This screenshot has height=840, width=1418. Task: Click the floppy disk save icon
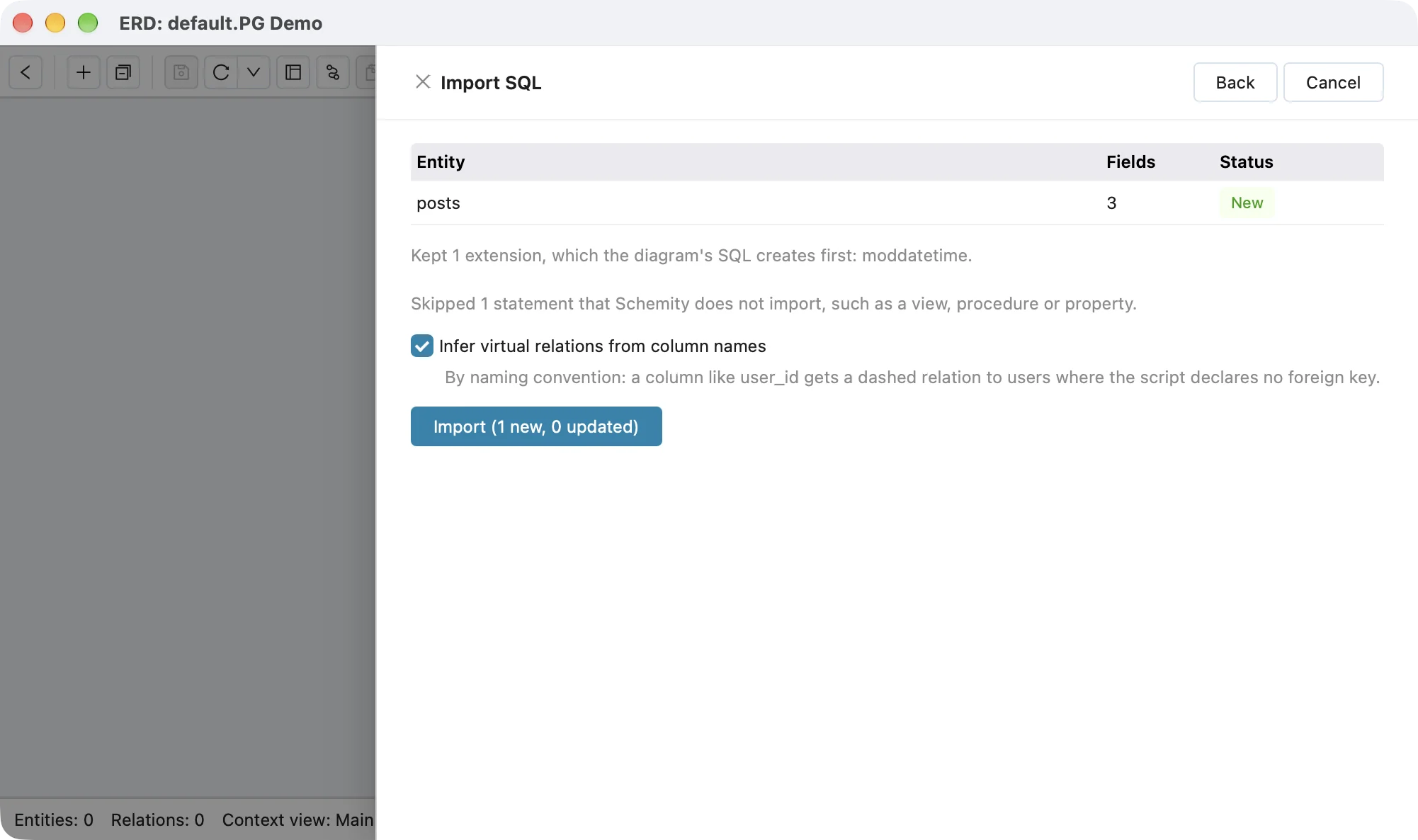coord(181,72)
